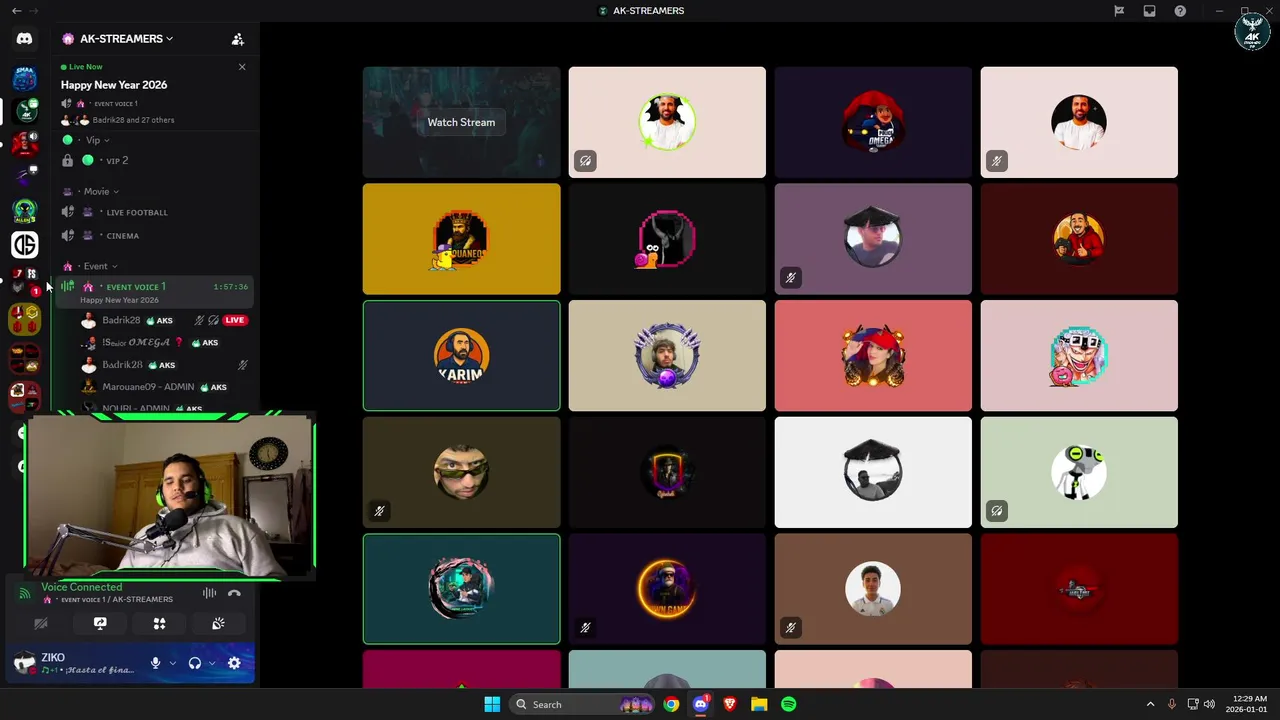
Task: Open AK-STREAMERS server dropdown menu
Action: pos(126,39)
